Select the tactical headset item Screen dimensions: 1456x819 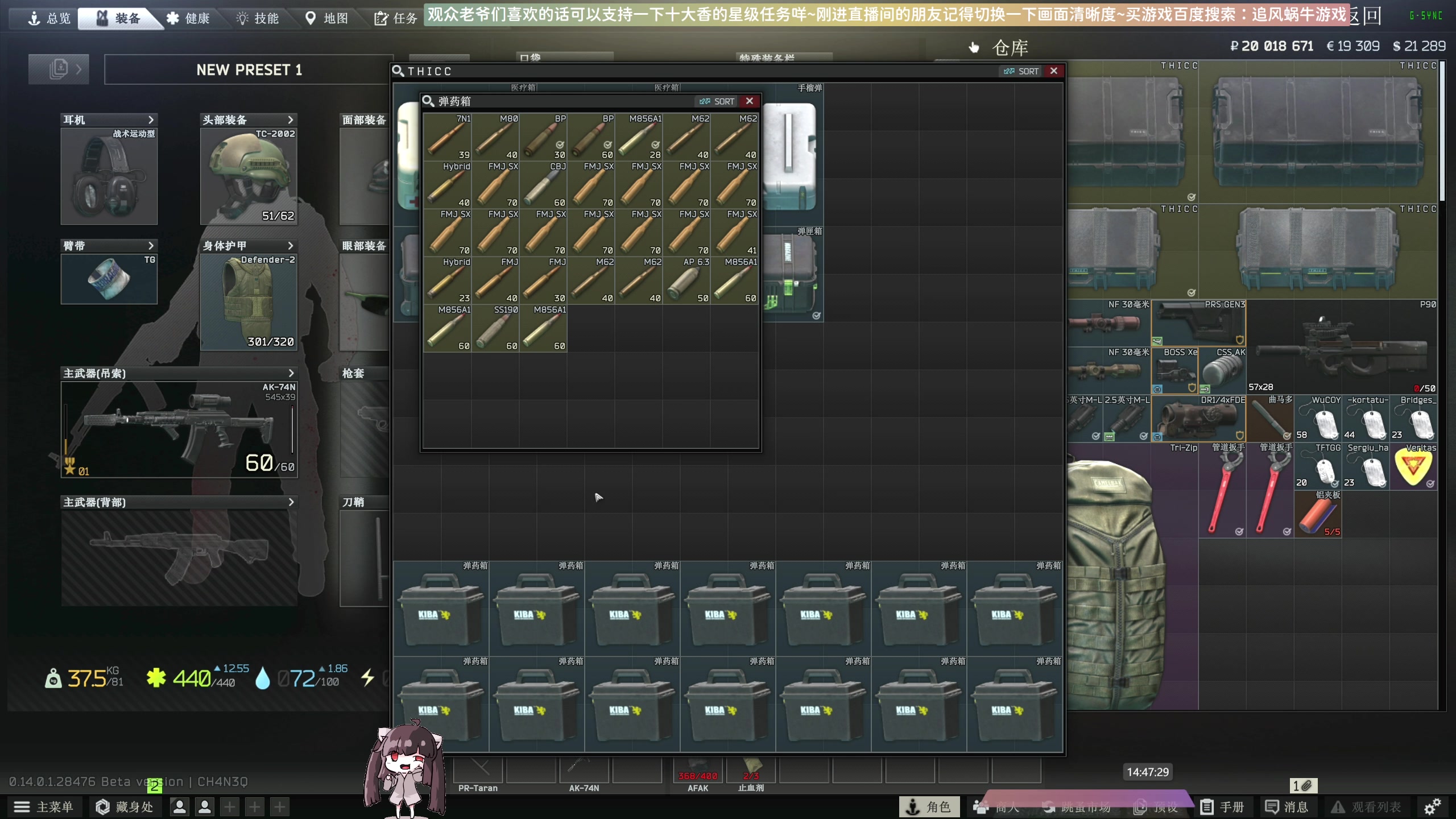point(109,176)
